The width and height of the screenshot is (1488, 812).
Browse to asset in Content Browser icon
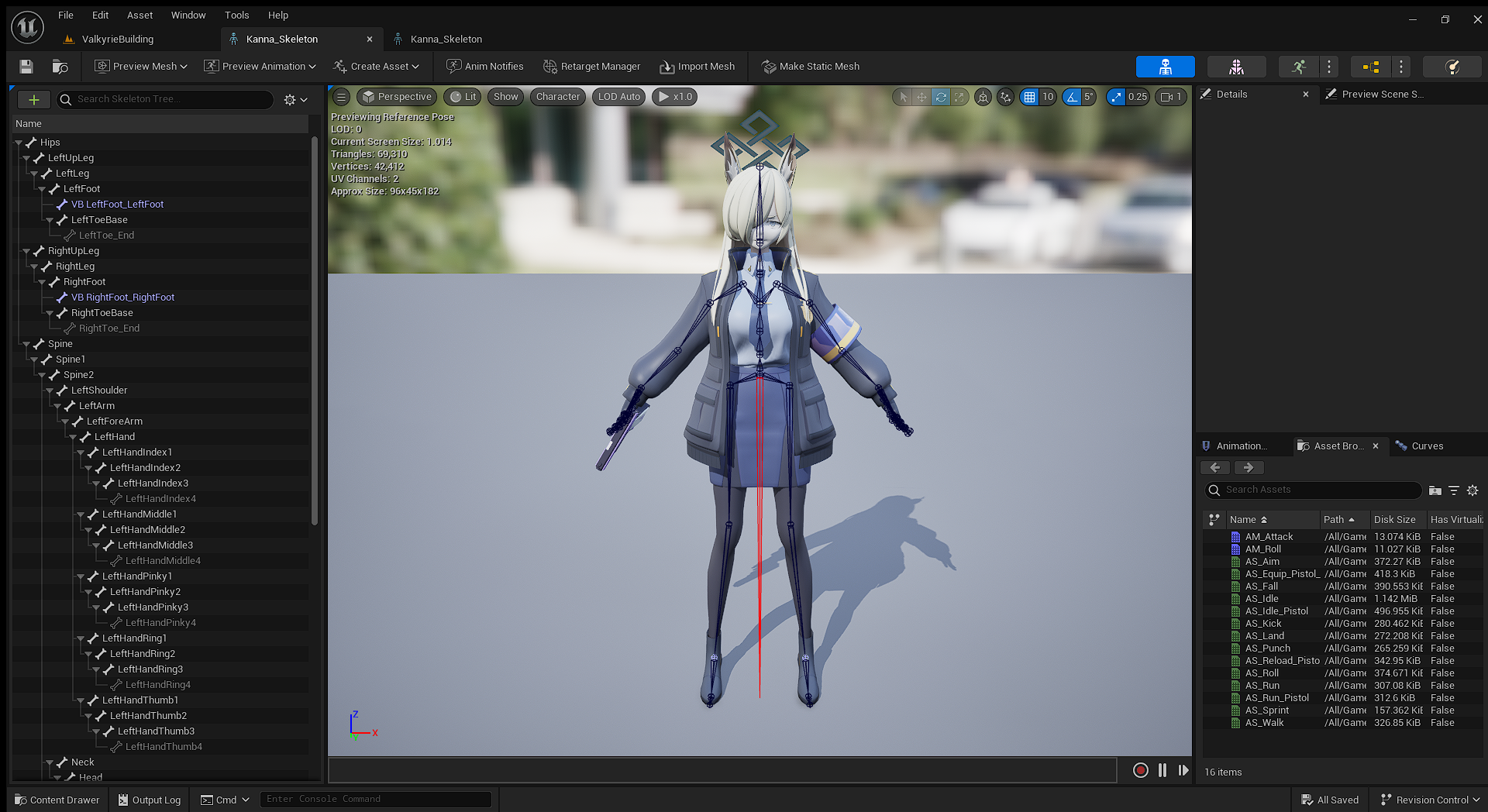click(60, 67)
